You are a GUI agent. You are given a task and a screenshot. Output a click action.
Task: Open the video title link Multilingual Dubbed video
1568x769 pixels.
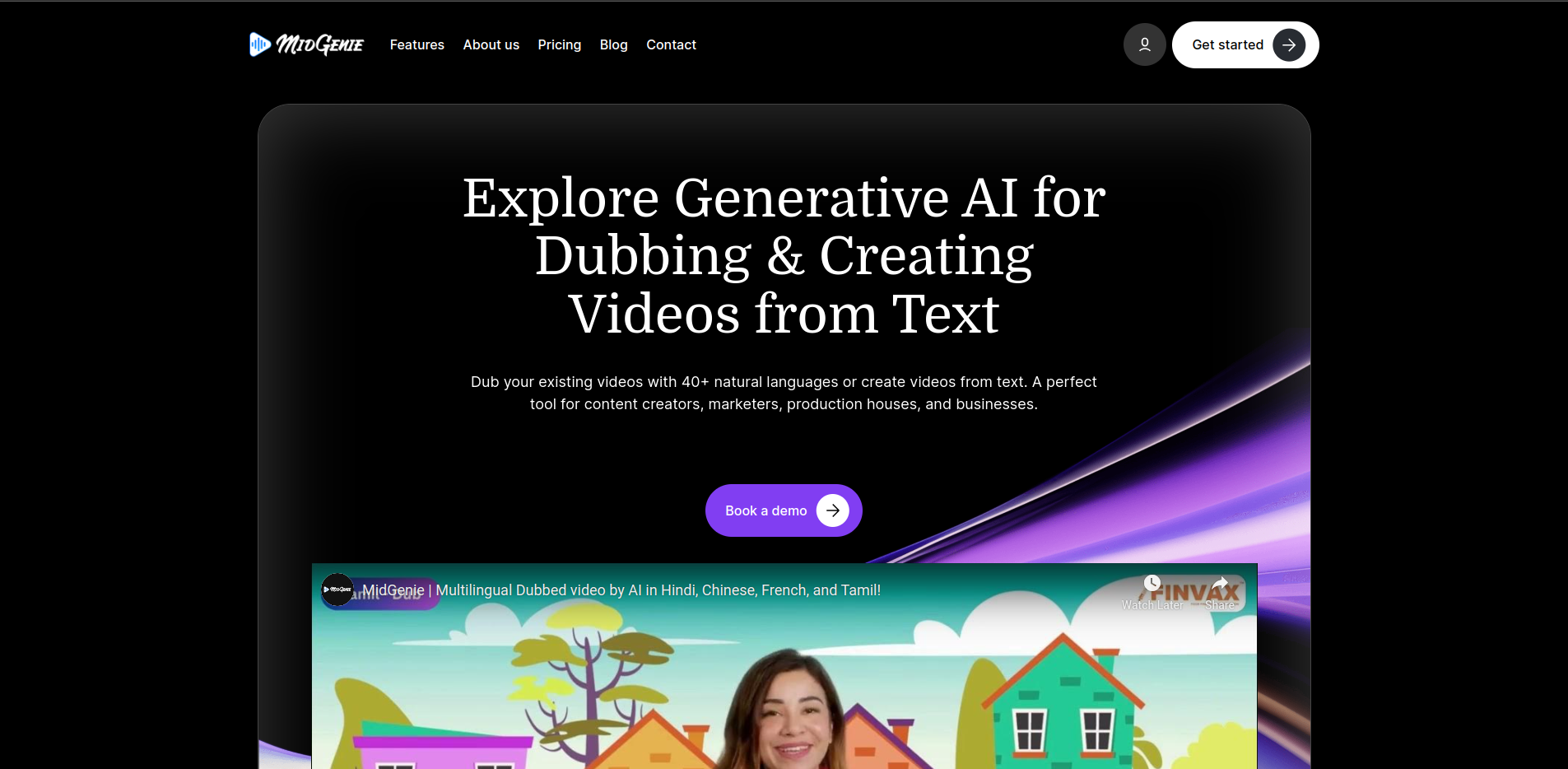click(x=621, y=590)
